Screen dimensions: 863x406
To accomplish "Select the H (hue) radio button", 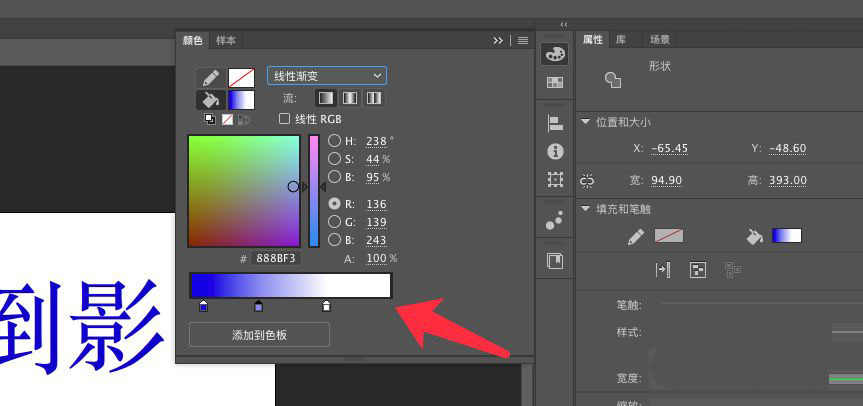I will click(335, 141).
